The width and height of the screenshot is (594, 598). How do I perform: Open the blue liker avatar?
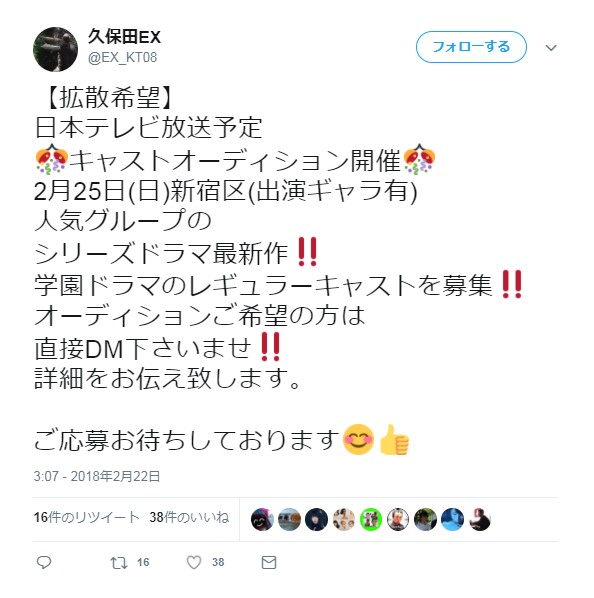[453, 519]
